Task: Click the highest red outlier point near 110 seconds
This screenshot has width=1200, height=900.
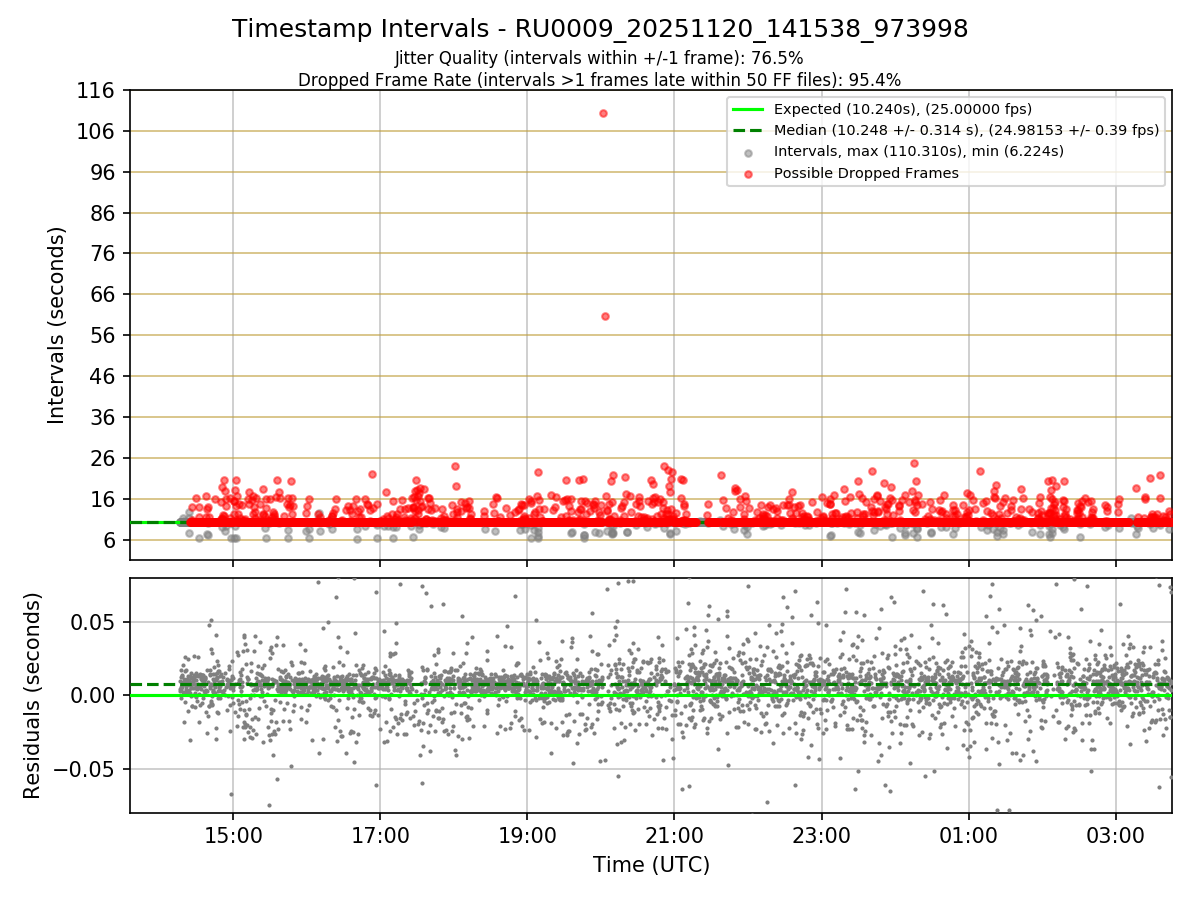Action: tap(603, 113)
